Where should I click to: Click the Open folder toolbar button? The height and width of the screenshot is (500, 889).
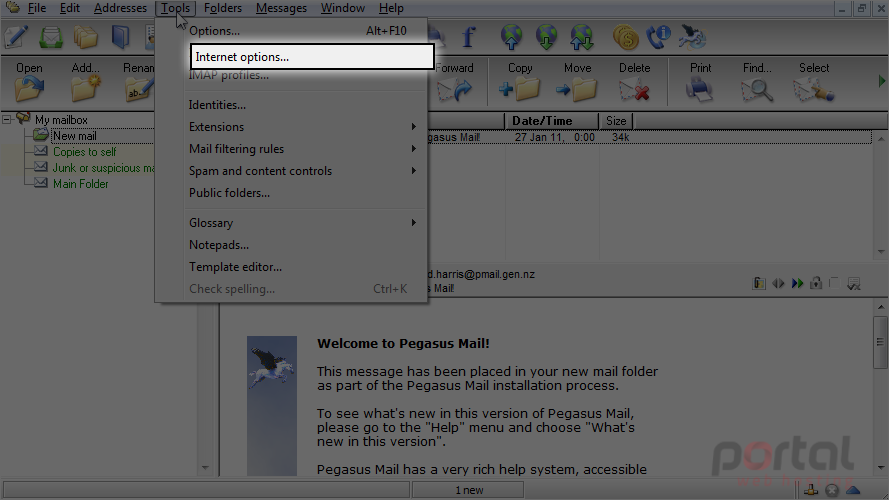(x=29, y=82)
